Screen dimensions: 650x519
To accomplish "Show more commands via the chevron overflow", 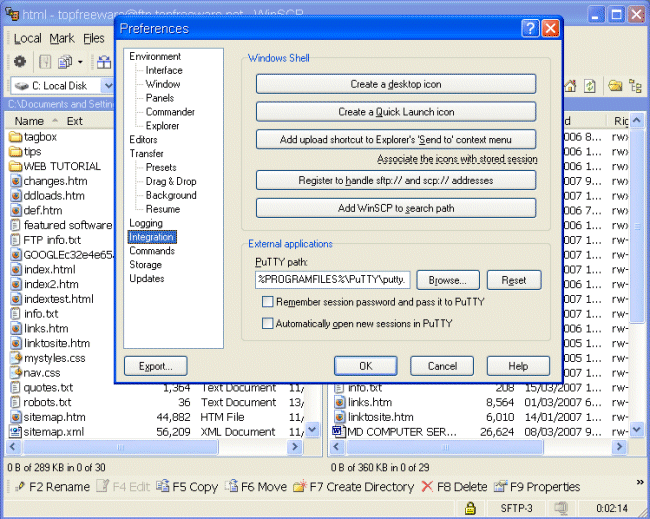I will coord(640,482).
